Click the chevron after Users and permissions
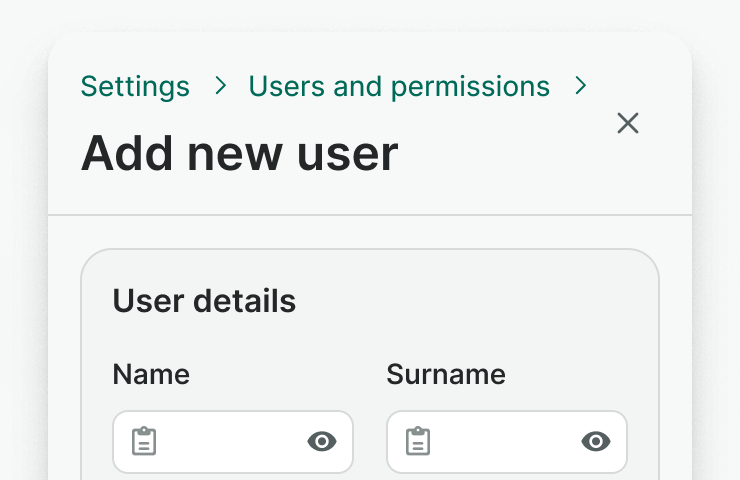740x480 pixels. 580,87
